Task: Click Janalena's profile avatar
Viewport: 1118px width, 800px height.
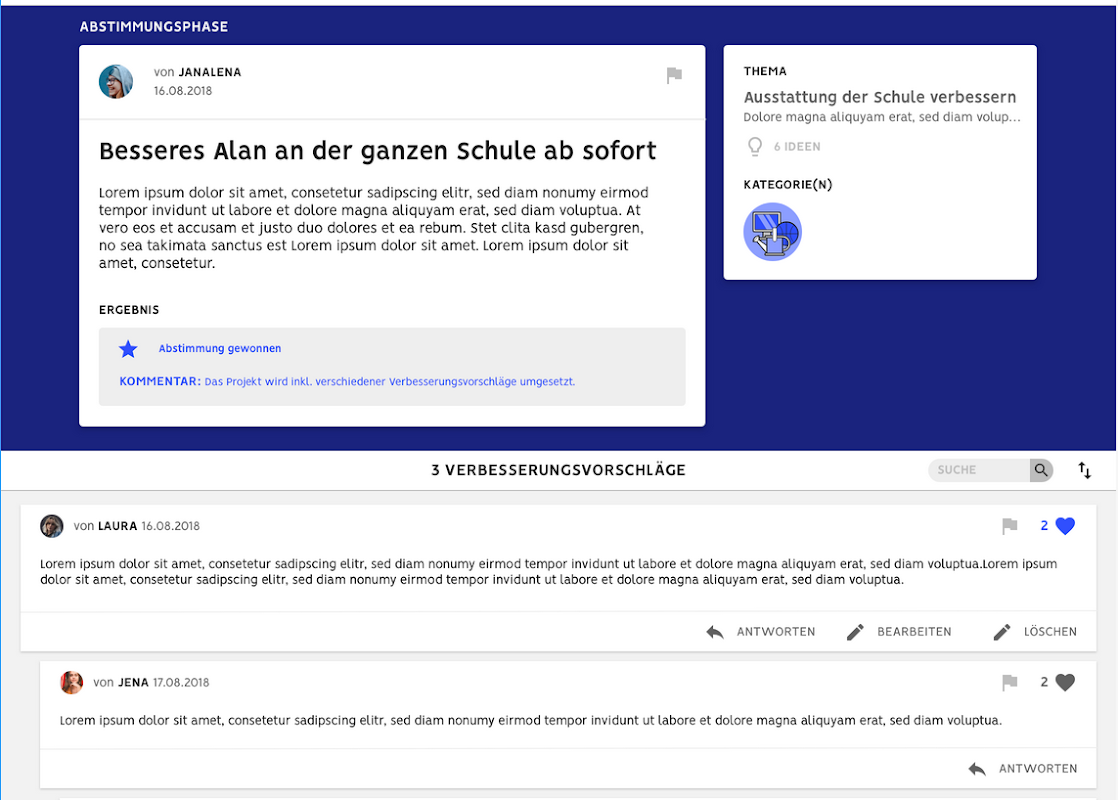Action: [x=116, y=81]
